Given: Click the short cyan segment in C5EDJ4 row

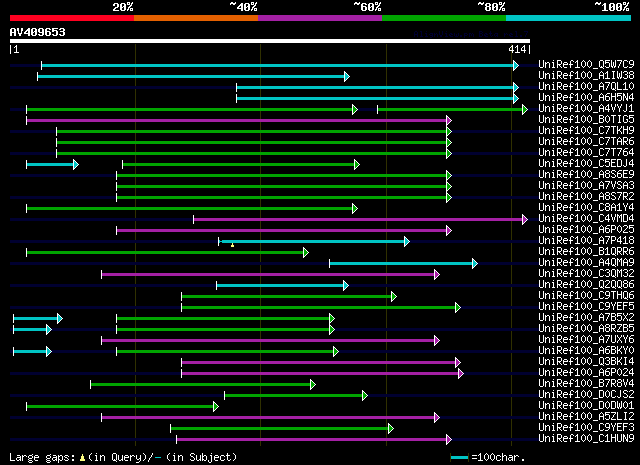Looking at the screenshot, I should point(52,165).
